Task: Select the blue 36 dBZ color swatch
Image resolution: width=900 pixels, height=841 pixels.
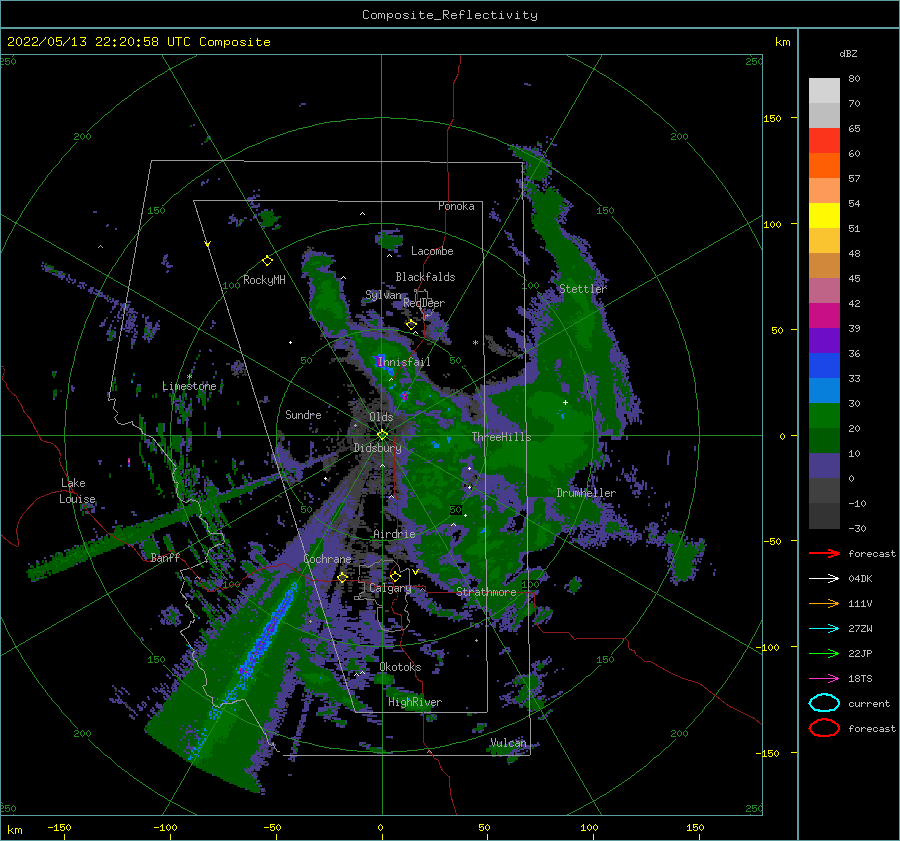Action: [824, 366]
